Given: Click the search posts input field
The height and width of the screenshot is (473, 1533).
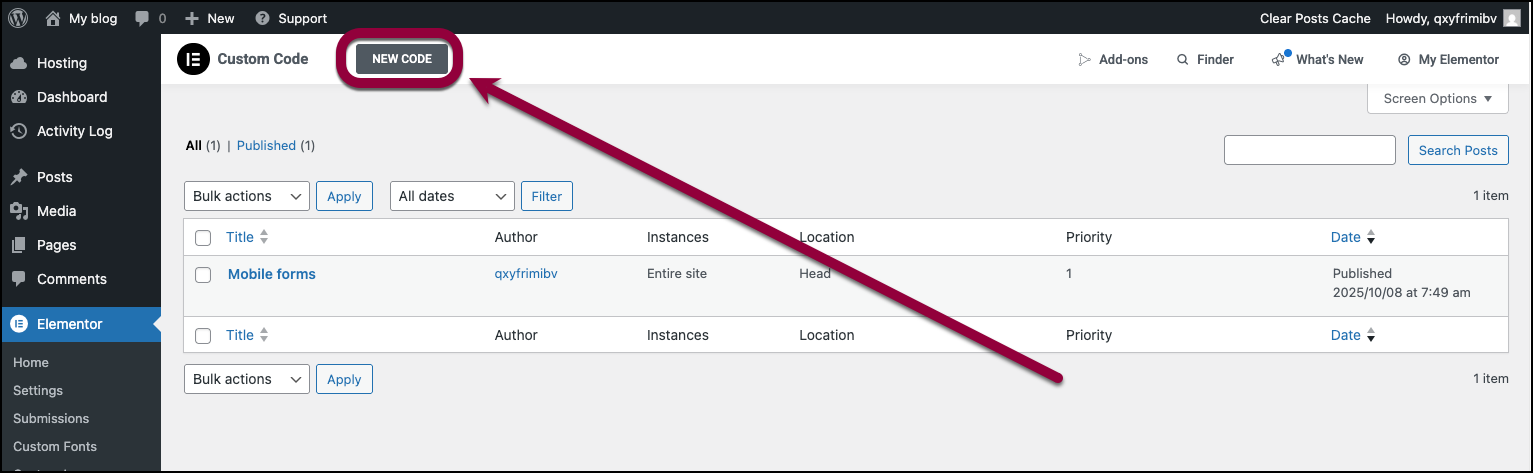Looking at the screenshot, I should [x=1309, y=150].
